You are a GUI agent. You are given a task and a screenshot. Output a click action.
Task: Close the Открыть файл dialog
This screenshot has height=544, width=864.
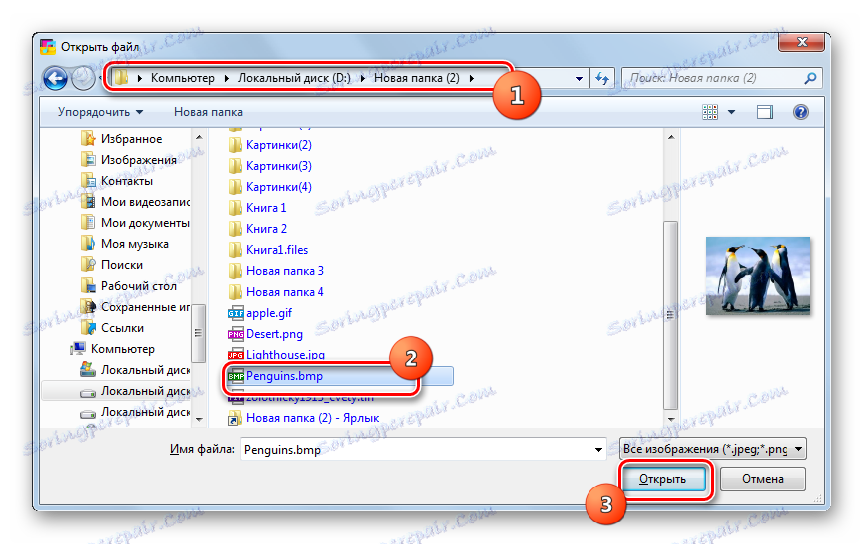pos(802,42)
